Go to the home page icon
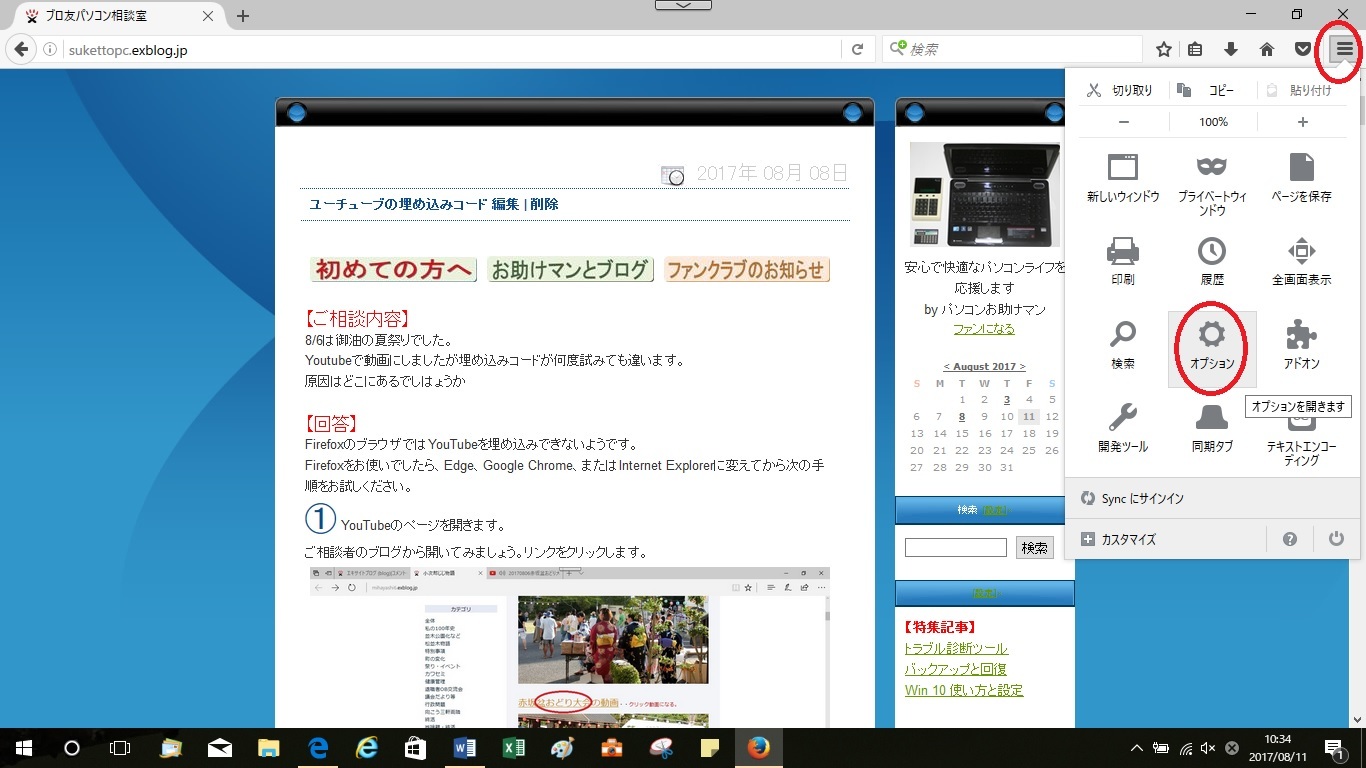The height and width of the screenshot is (768, 1366). click(1267, 49)
